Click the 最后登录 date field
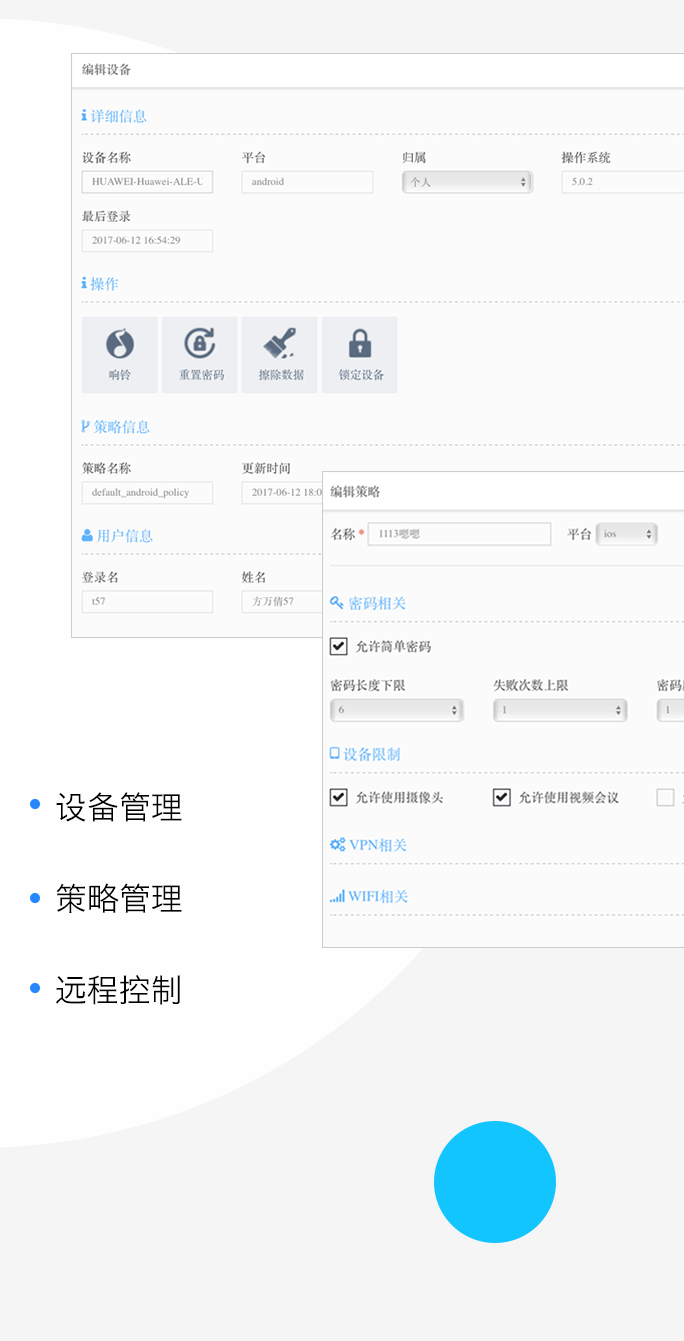 [147, 240]
